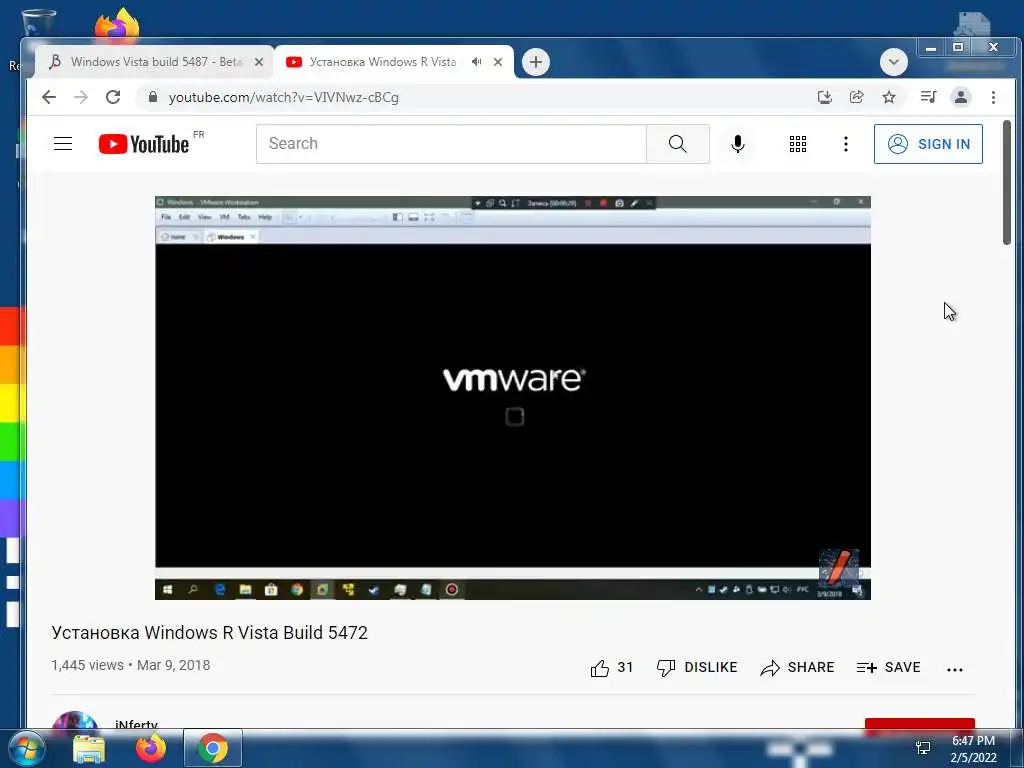Click the DISLIKE button
The height and width of the screenshot is (768, 1024).
[697, 667]
